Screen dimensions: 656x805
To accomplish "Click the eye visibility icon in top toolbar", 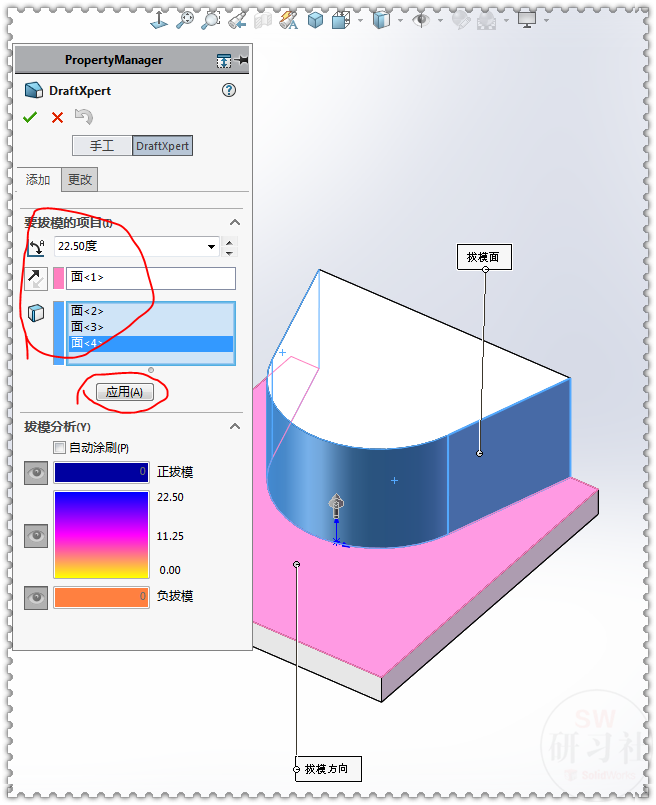I will click(x=421, y=20).
